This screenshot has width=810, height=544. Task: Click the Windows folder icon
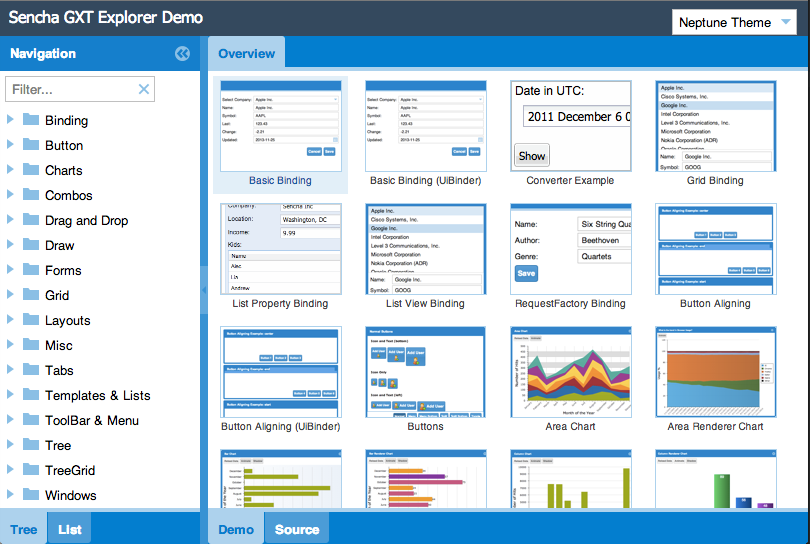[x=31, y=495]
